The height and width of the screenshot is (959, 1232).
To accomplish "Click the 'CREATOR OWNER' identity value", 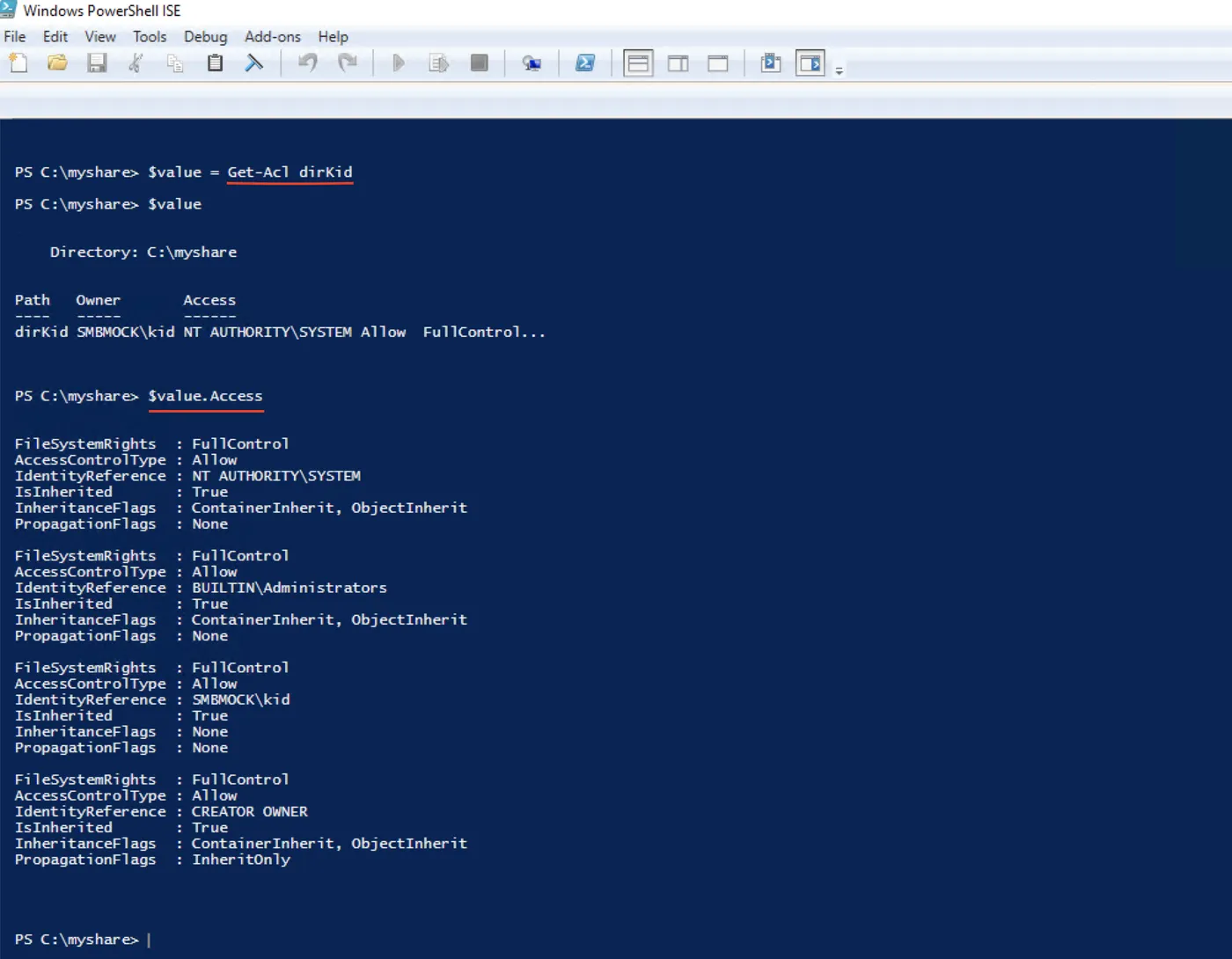I will coord(250,811).
